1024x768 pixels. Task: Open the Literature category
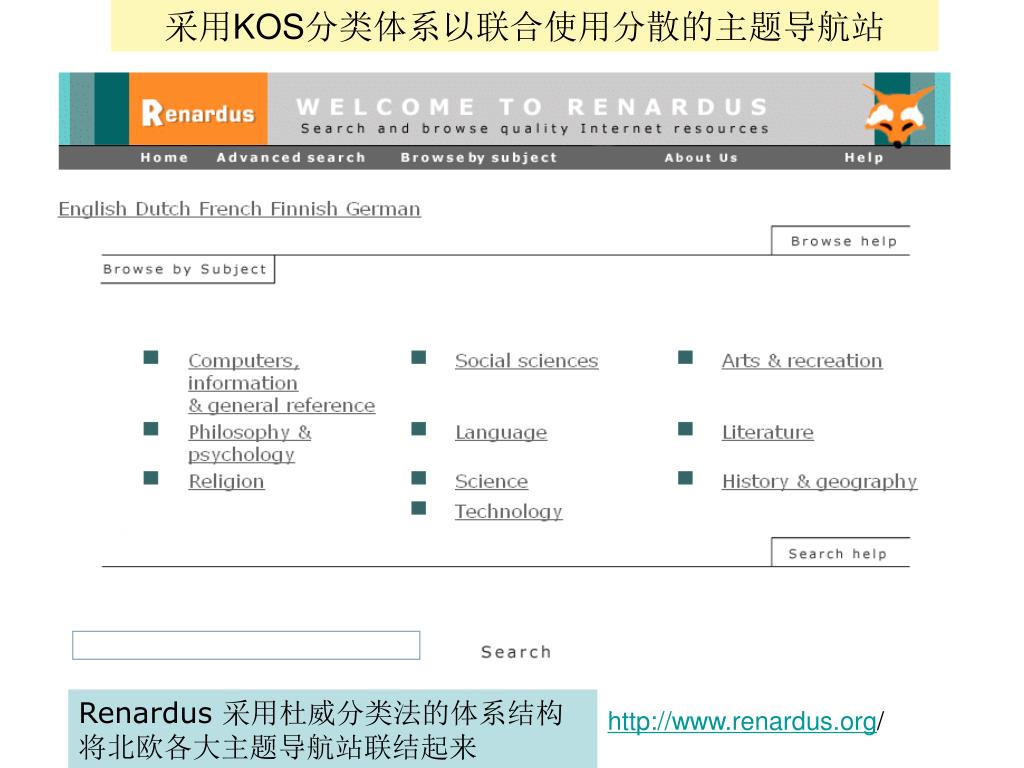pos(767,432)
